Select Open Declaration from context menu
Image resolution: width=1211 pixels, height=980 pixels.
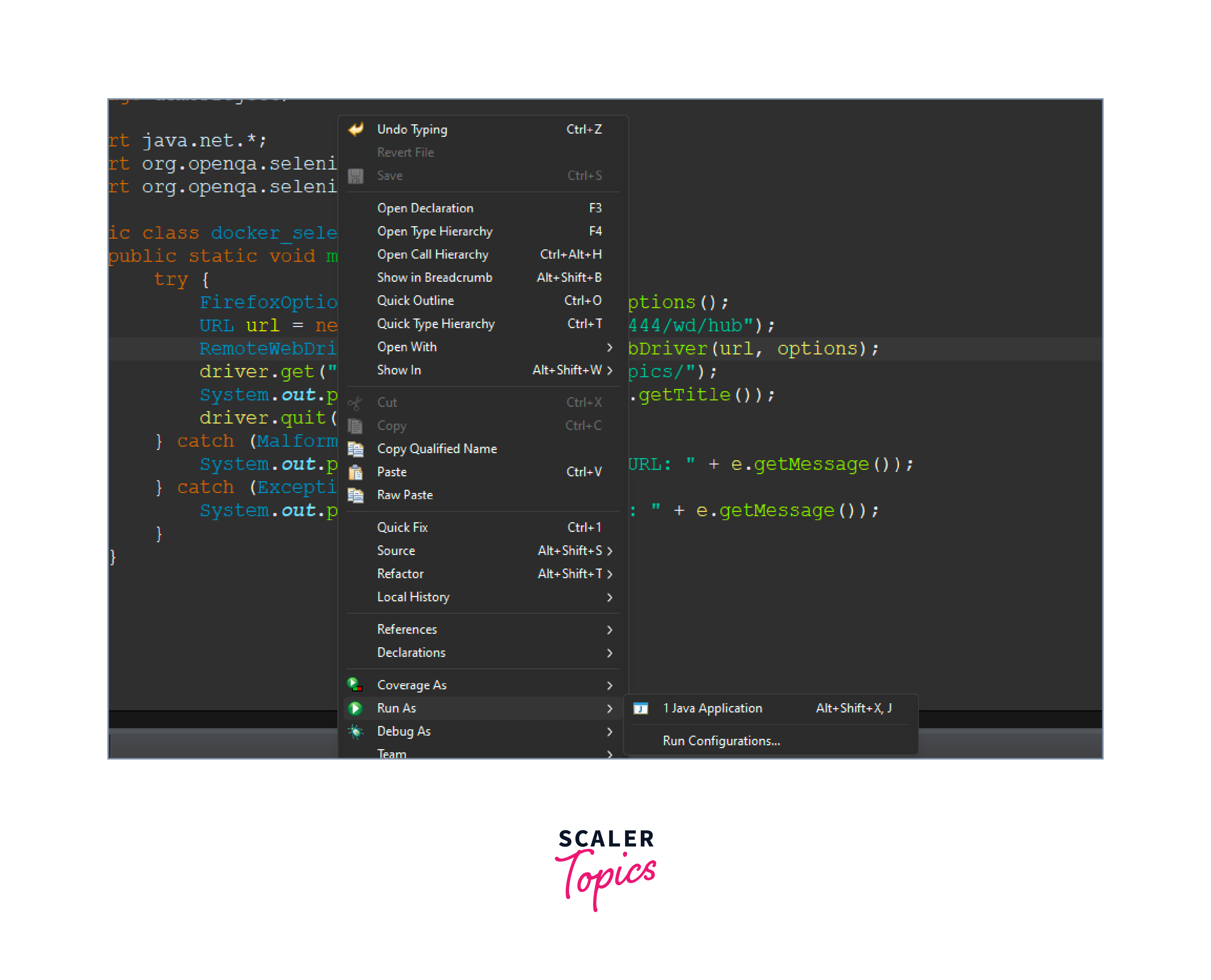click(x=426, y=208)
